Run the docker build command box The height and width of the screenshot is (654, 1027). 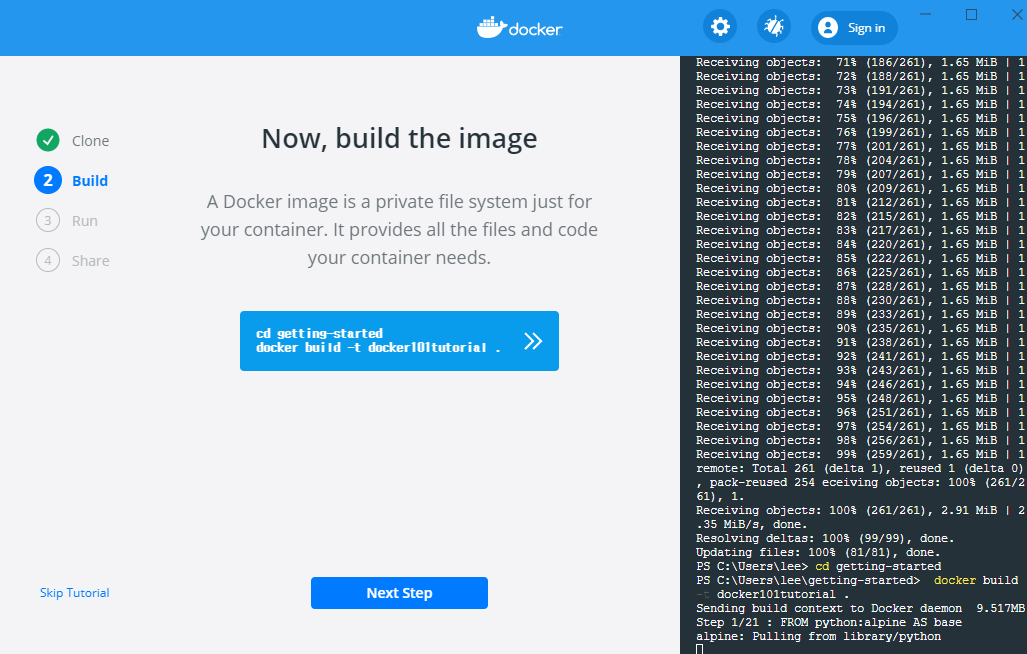[x=399, y=340]
